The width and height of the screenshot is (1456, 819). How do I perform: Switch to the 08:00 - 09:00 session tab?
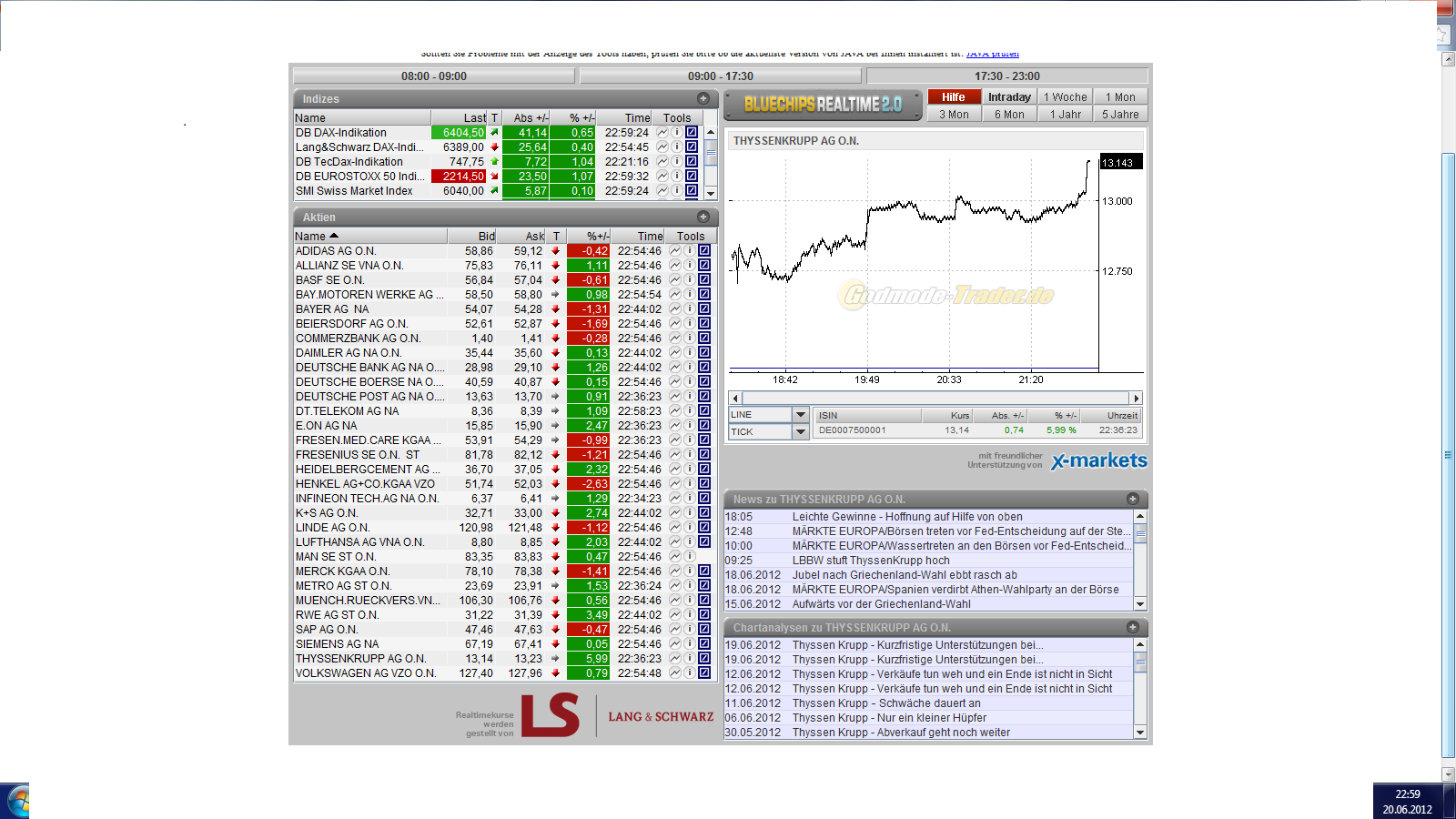[x=434, y=76]
